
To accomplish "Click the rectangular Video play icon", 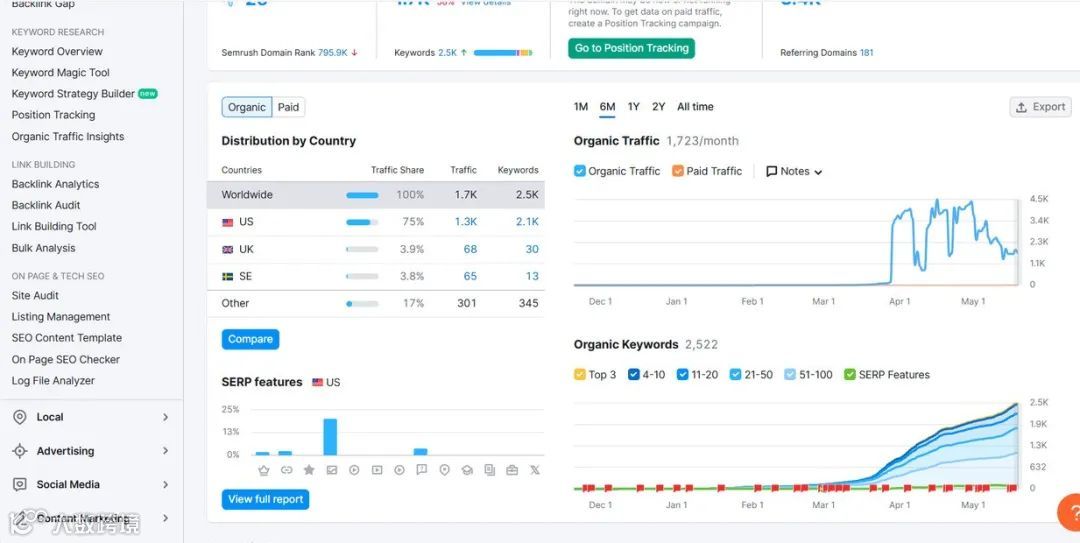I will (377, 470).
